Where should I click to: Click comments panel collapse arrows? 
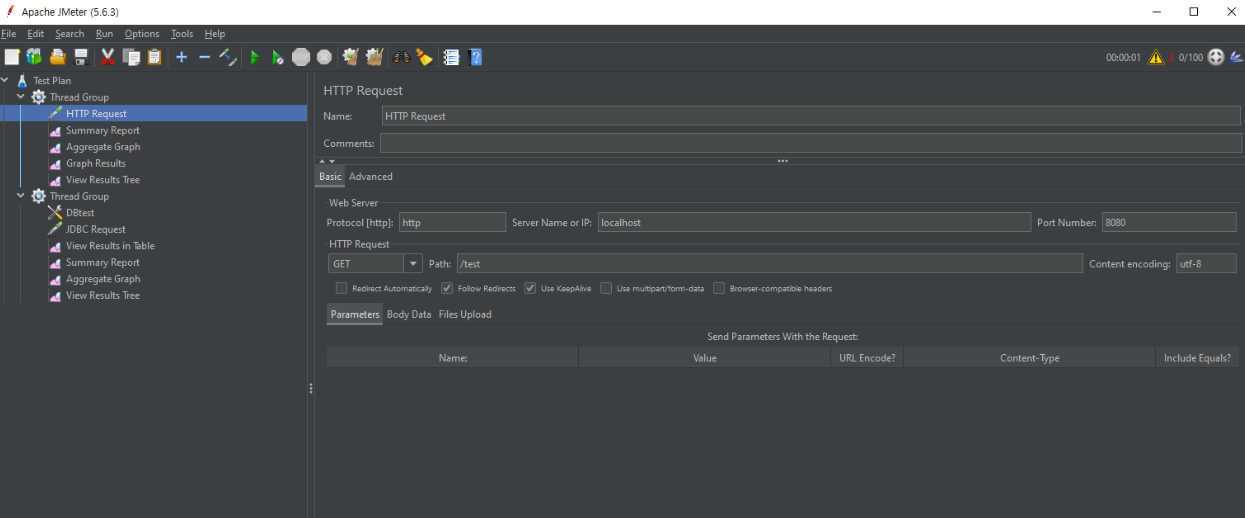point(328,161)
